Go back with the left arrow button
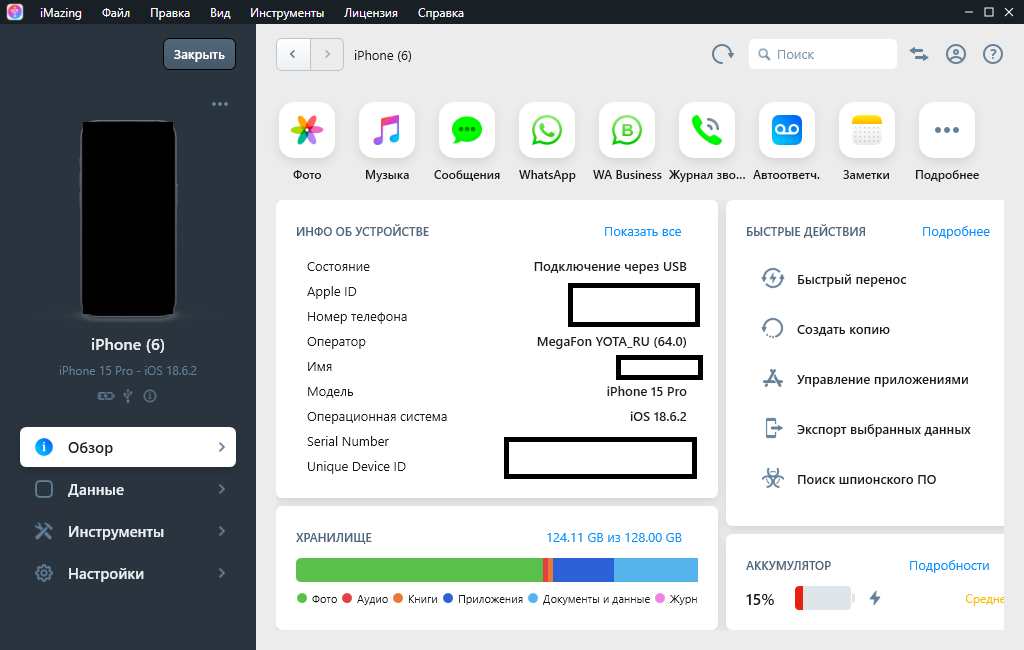Viewport: 1024px width, 650px height. point(293,54)
